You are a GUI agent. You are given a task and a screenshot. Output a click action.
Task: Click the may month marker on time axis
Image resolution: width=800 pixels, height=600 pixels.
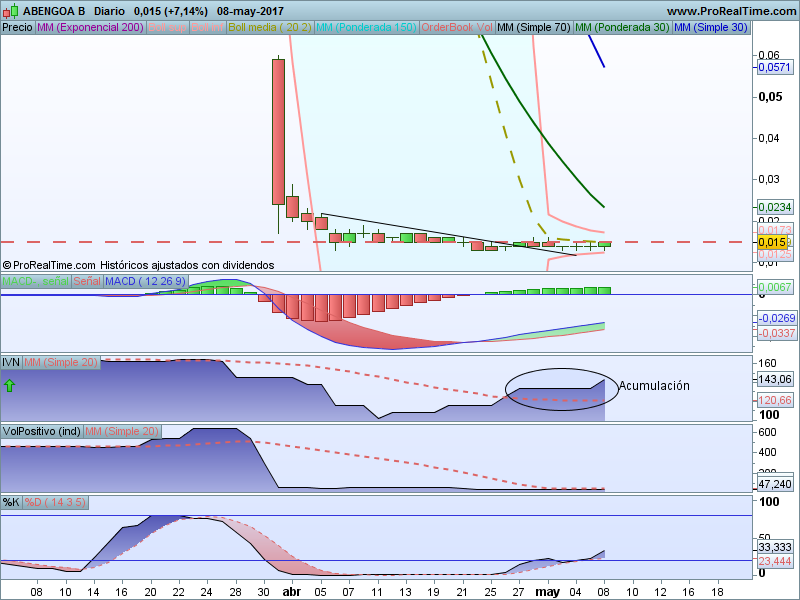point(547,592)
